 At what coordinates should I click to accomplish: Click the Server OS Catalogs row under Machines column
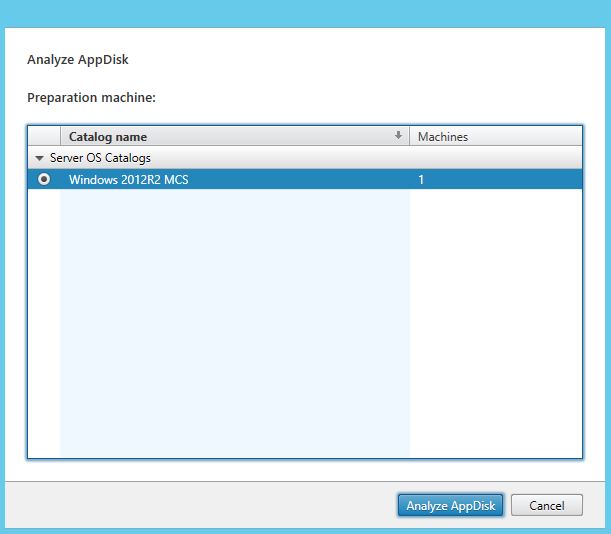point(495,158)
